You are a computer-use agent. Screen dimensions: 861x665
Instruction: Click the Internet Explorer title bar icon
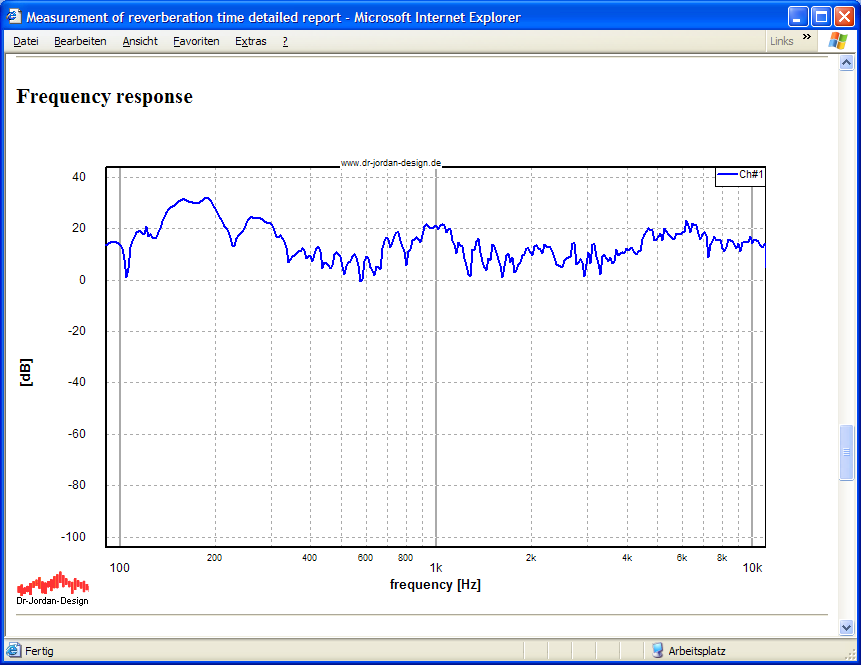click(13, 16)
